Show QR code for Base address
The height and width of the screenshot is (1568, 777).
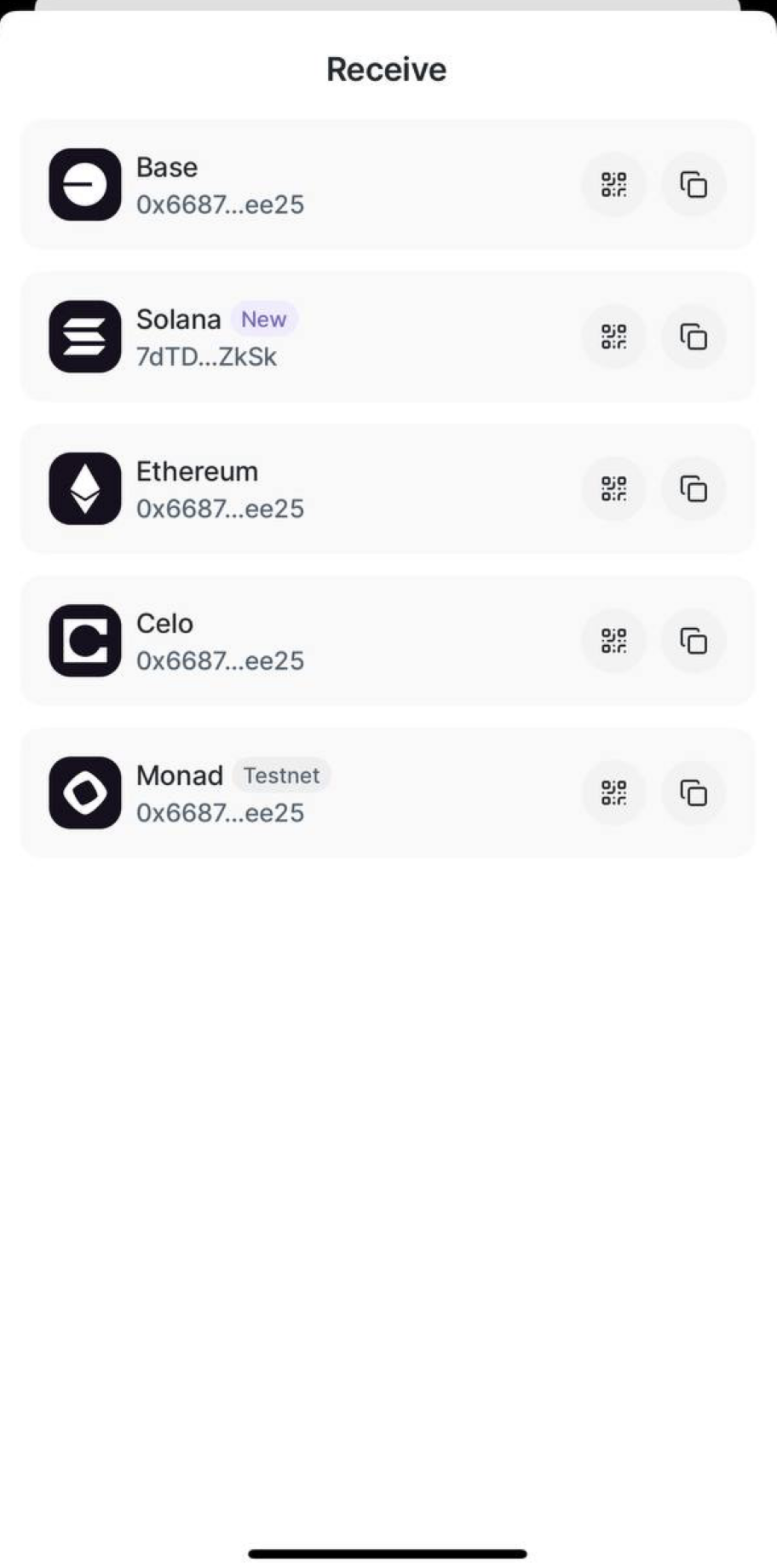point(613,185)
